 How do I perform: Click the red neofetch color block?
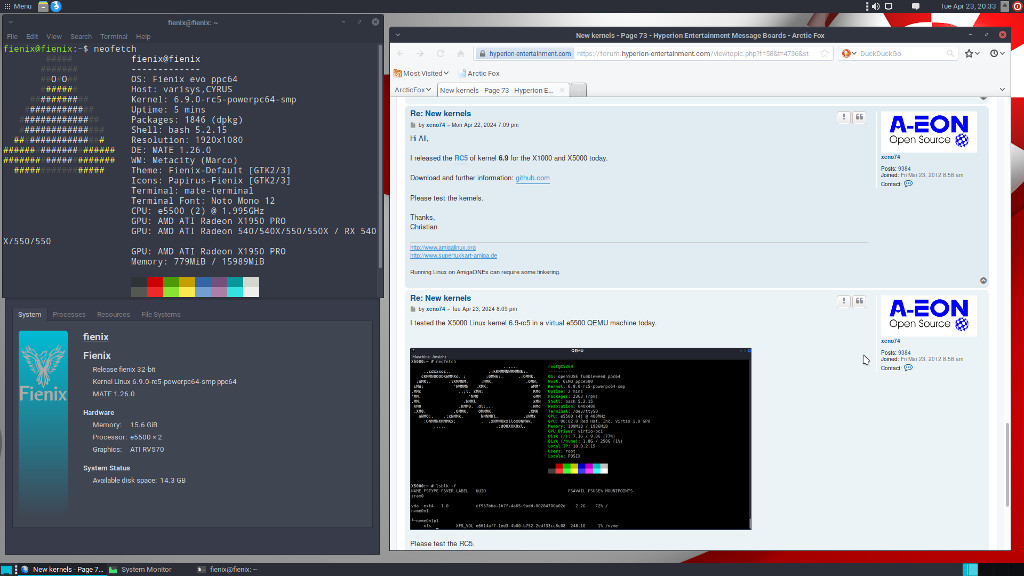(x=155, y=287)
